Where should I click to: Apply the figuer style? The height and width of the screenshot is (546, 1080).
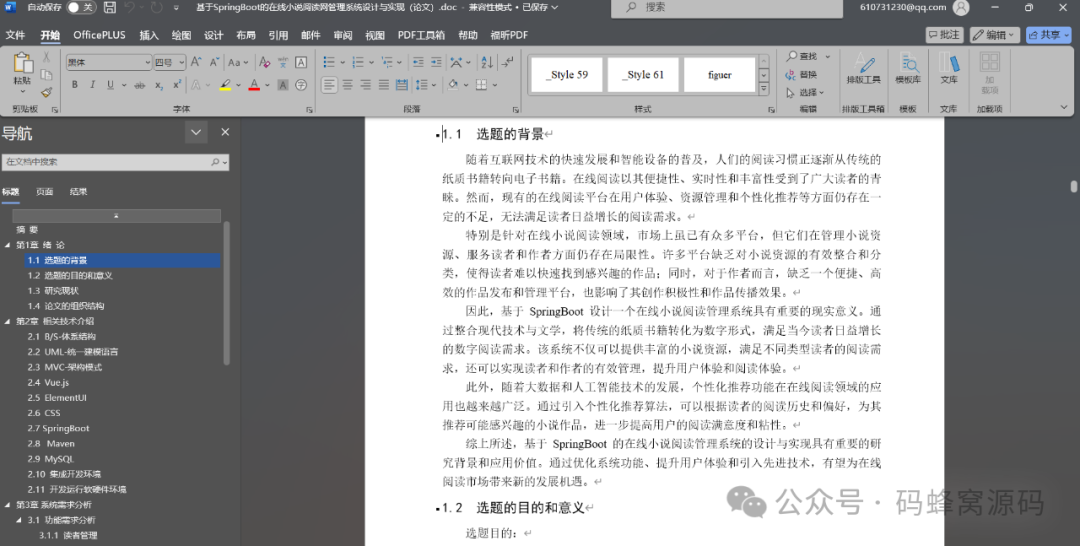pyautogui.click(x=720, y=74)
